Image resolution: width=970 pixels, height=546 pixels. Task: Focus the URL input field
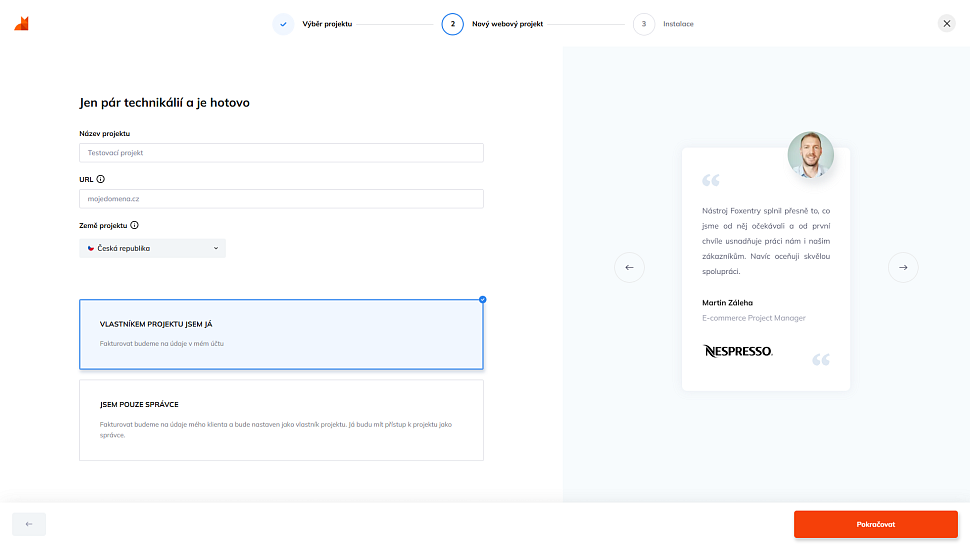[281, 198]
